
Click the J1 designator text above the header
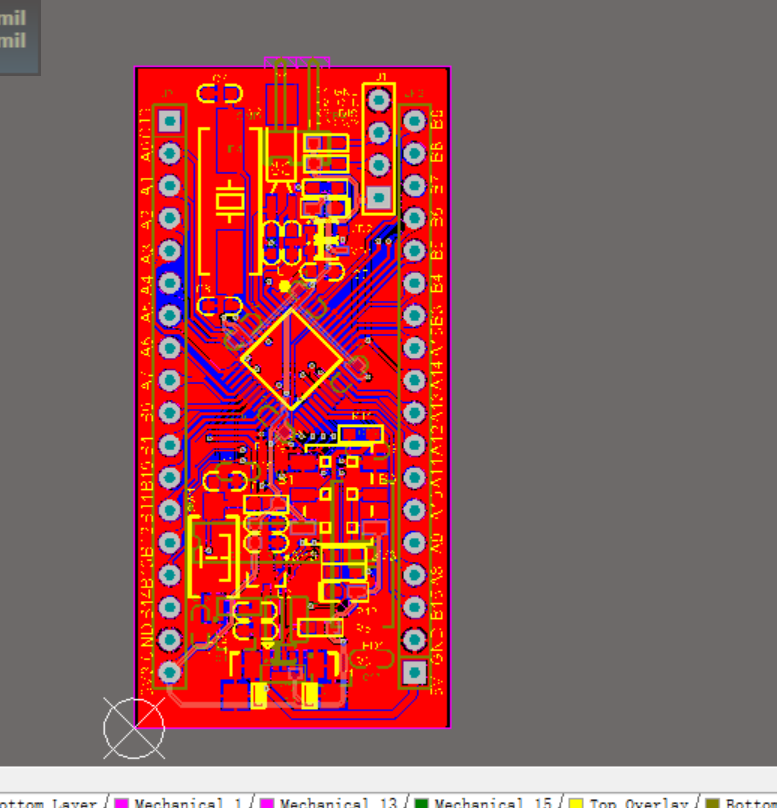point(381,77)
